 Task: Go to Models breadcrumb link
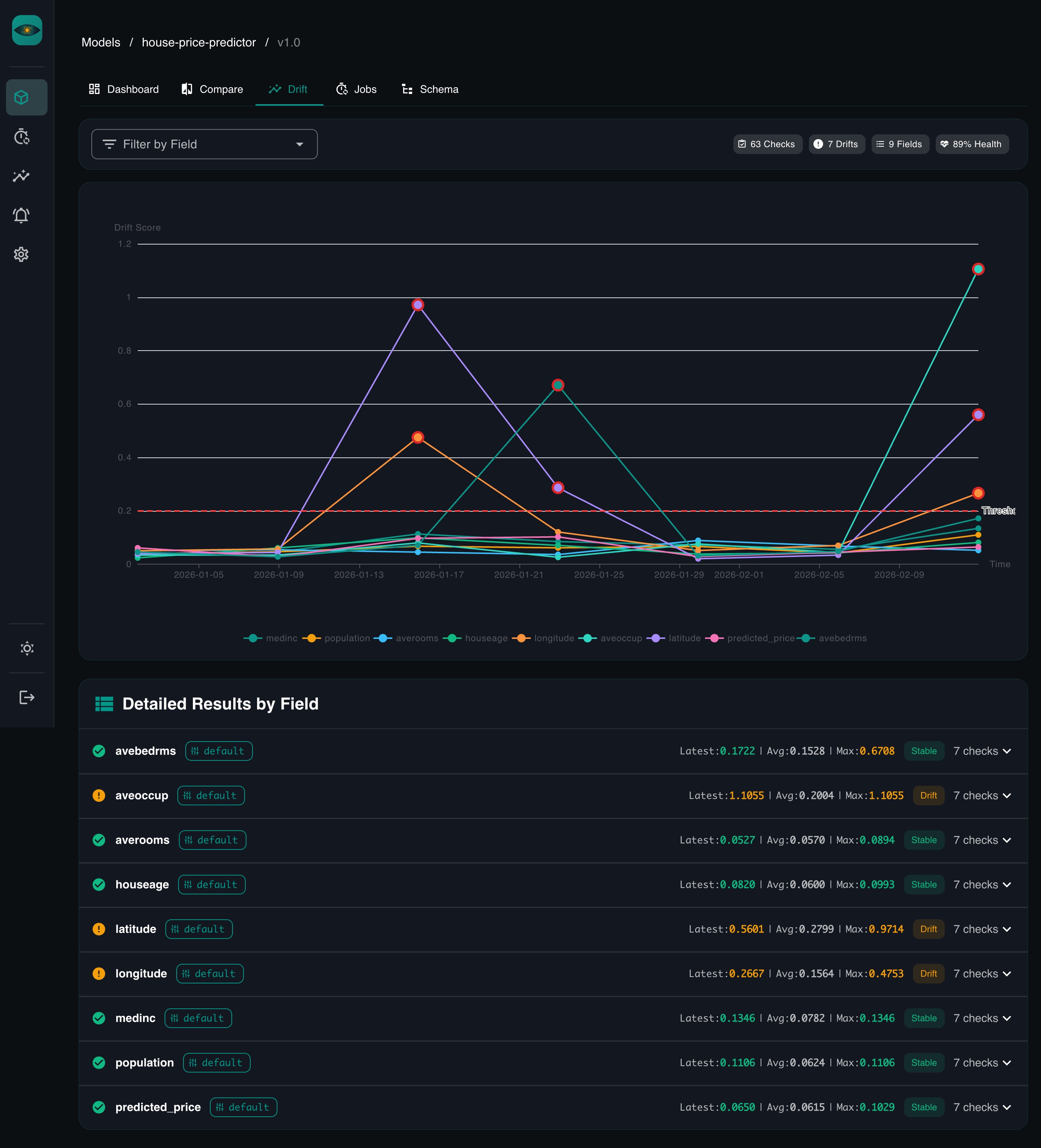coord(101,43)
